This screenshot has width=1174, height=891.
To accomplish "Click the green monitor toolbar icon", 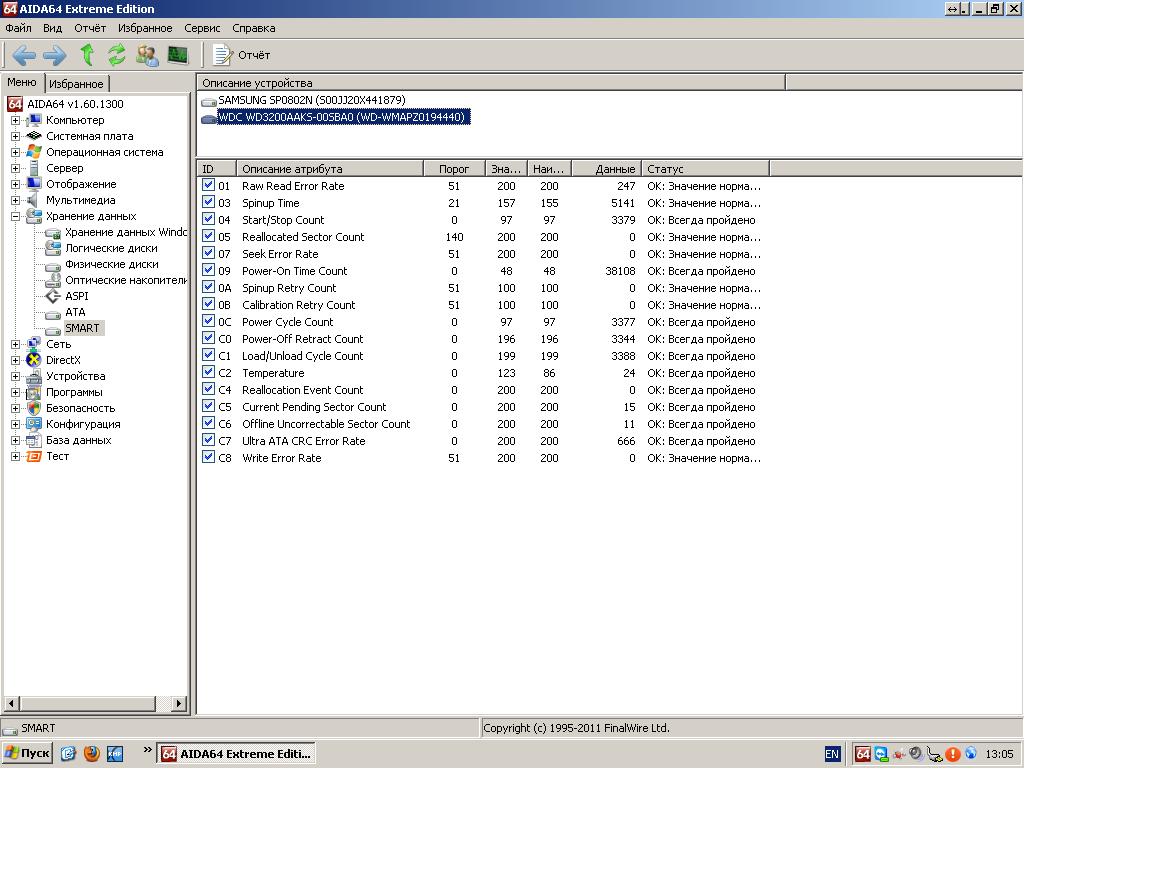I will (x=178, y=55).
